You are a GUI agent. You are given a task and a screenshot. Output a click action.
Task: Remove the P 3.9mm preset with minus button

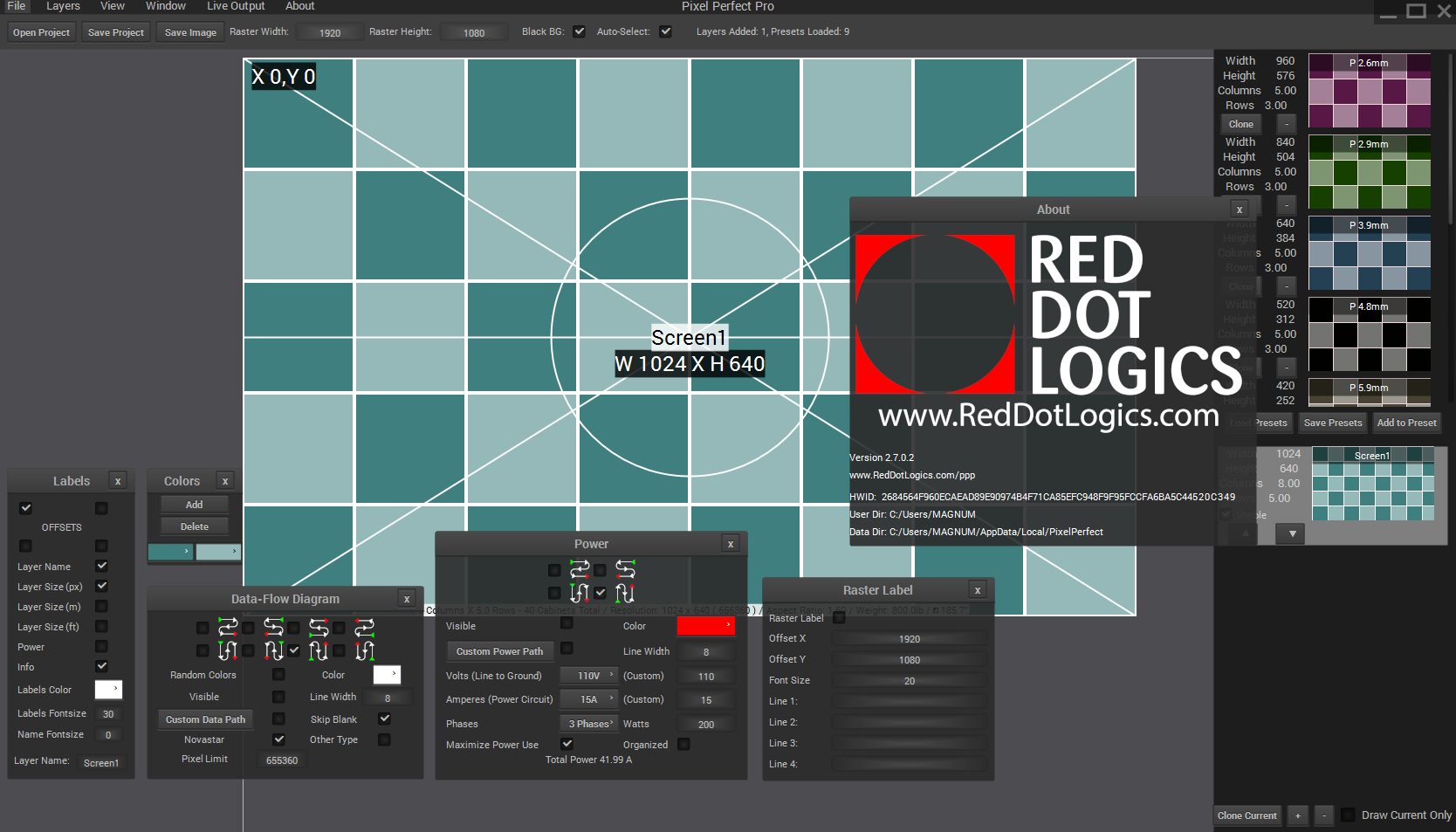click(1287, 286)
